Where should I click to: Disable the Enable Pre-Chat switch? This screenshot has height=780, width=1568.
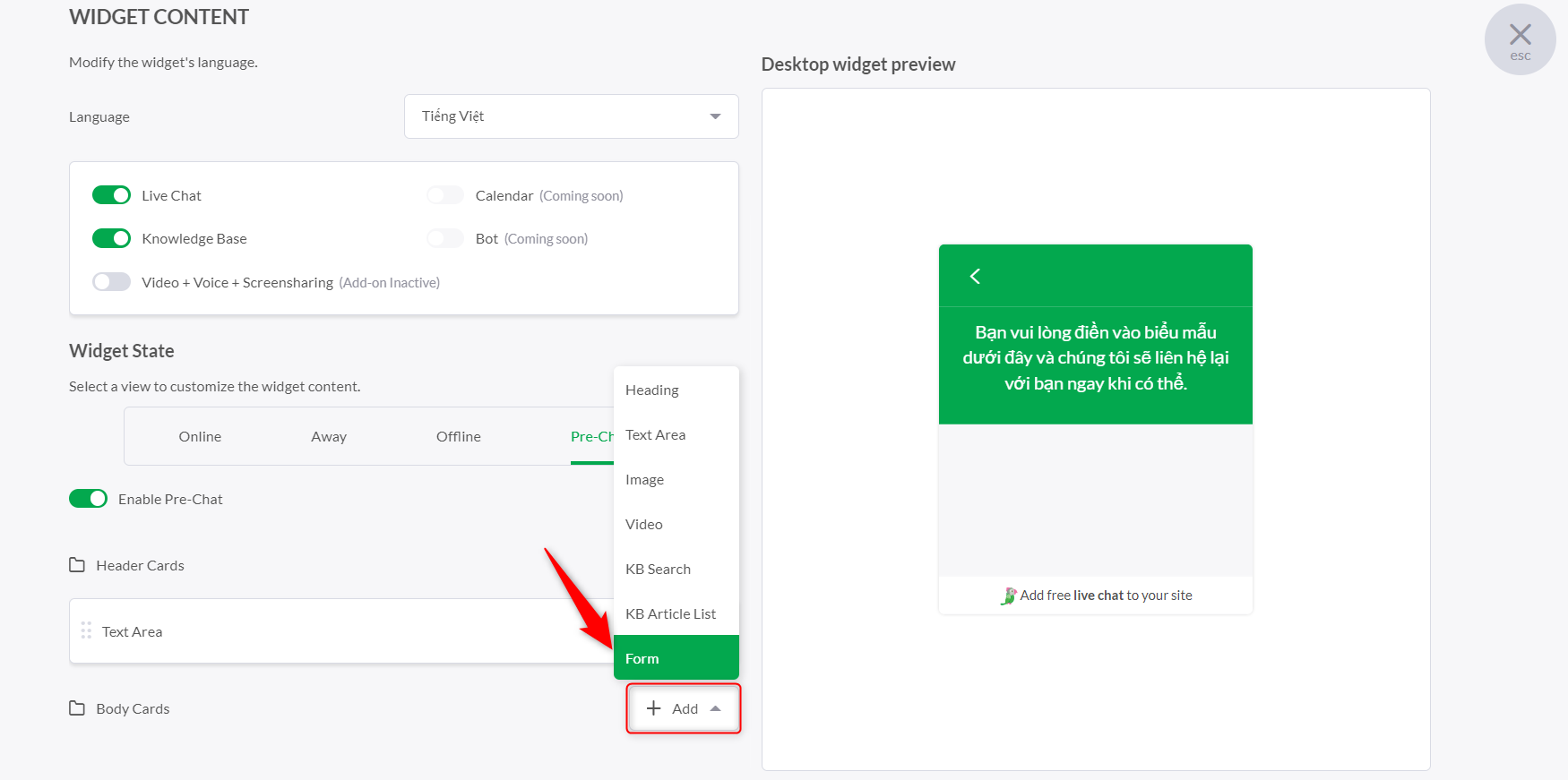click(x=88, y=499)
